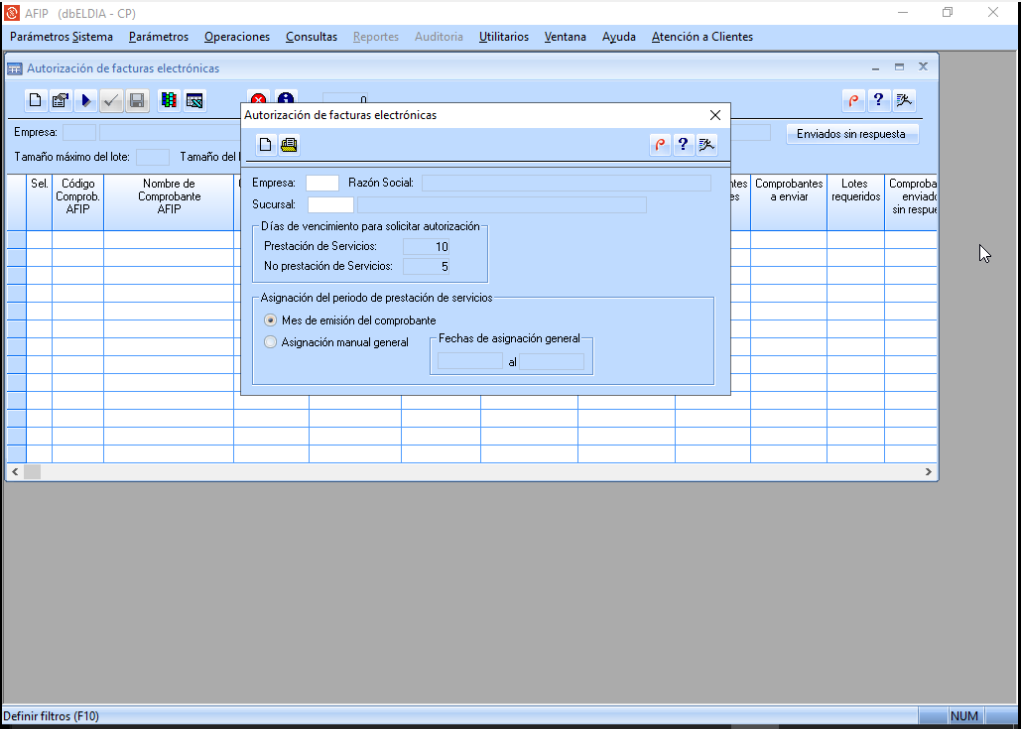Click the yellow stacked-pages icon in the dialog

coord(289,145)
